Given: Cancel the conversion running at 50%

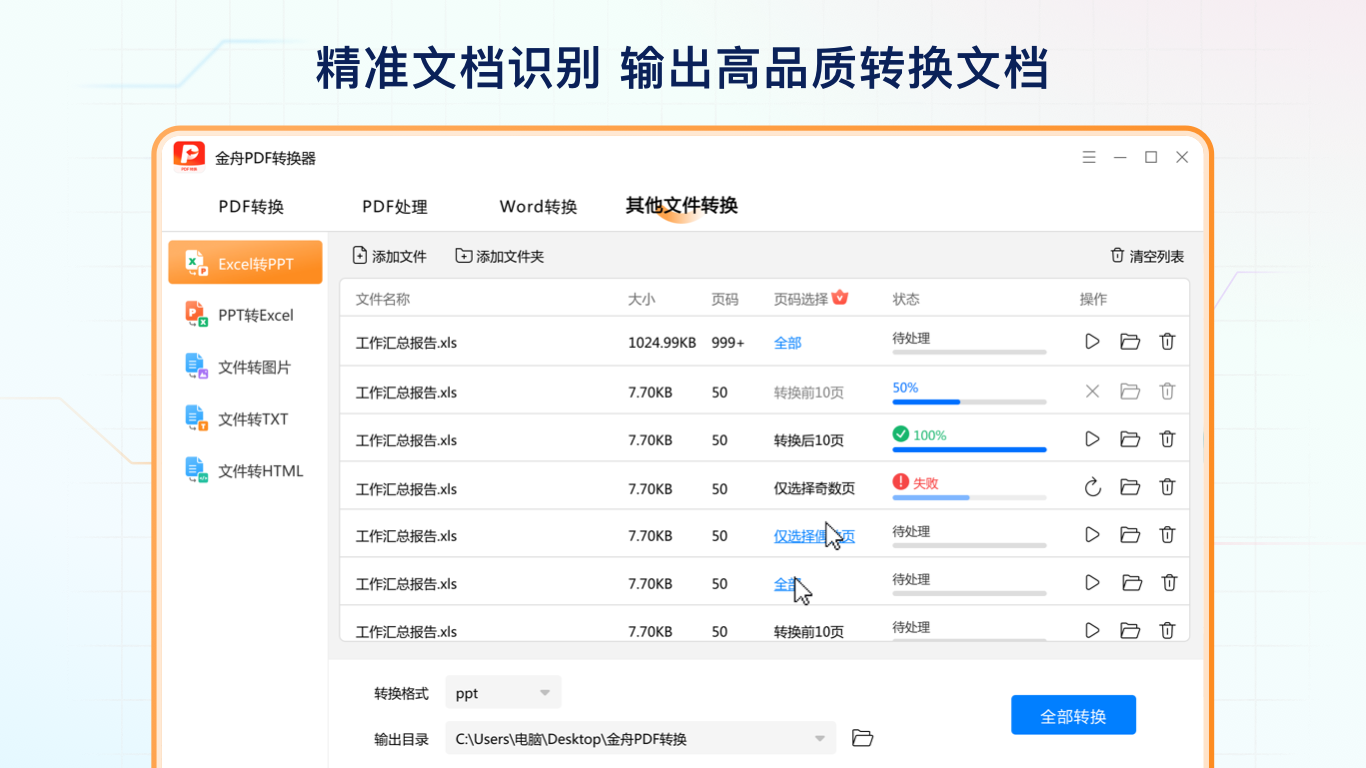Looking at the screenshot, I should click(1092, 391).
